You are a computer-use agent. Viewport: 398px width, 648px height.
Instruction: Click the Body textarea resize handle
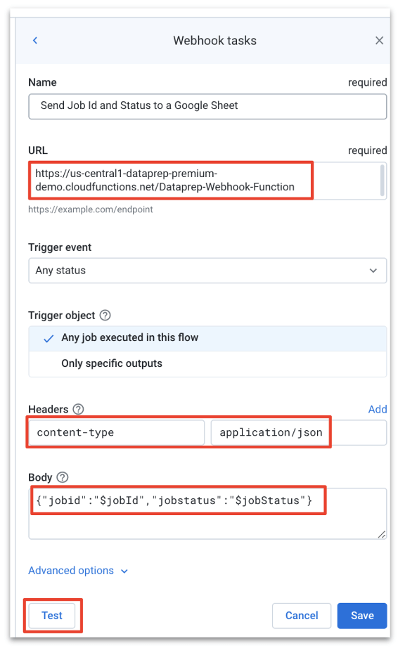coord(381,534)
